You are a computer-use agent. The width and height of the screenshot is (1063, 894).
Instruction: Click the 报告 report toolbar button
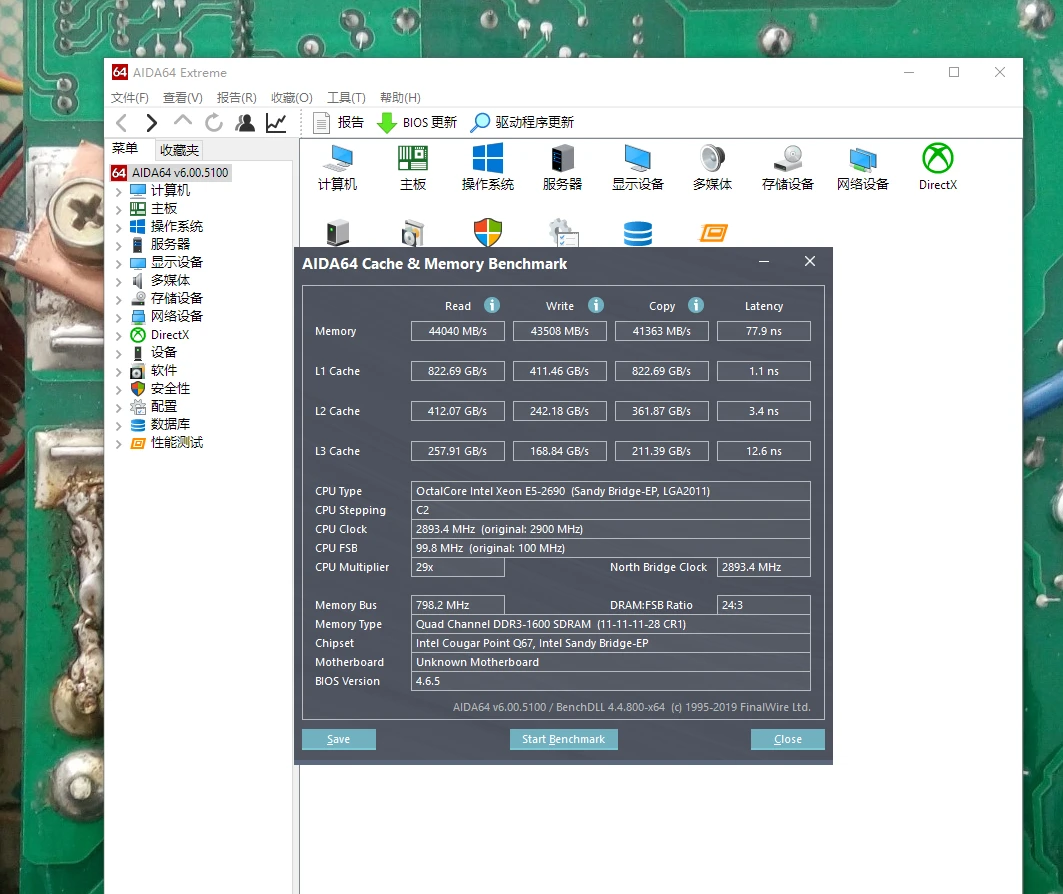click(x=338, y=123)
